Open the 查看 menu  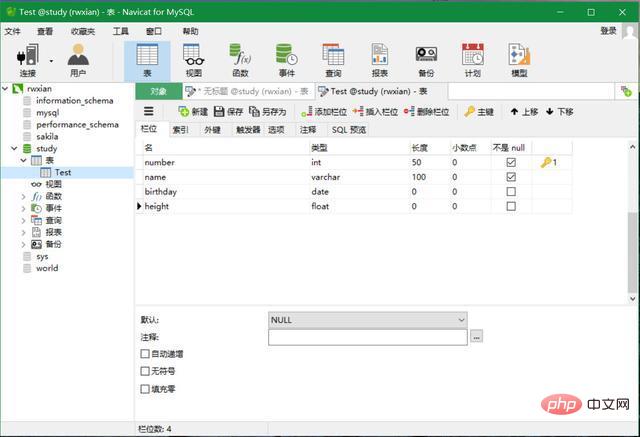(x=45, y=31)
